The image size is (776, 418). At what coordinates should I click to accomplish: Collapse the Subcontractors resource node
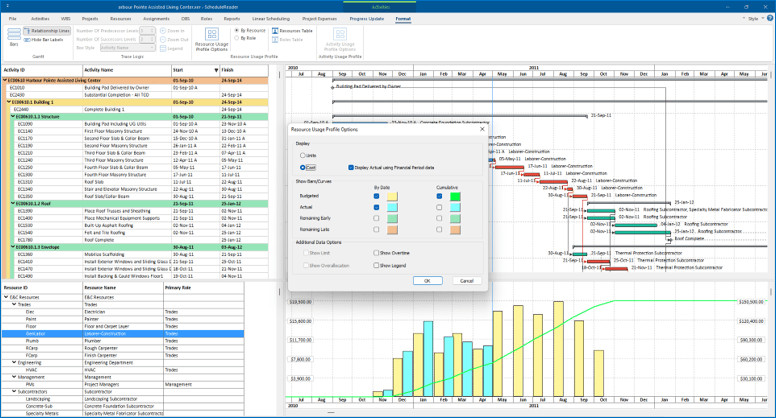pos(14,391)
